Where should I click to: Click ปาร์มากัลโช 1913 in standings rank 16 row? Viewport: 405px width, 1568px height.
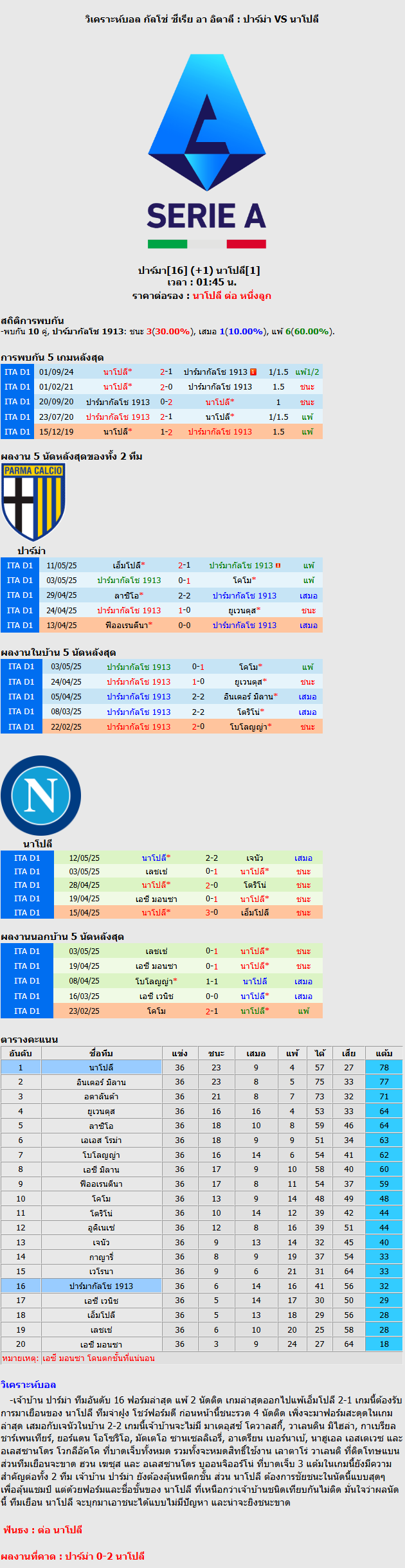pyautogui.click(x=102, y=1286)
